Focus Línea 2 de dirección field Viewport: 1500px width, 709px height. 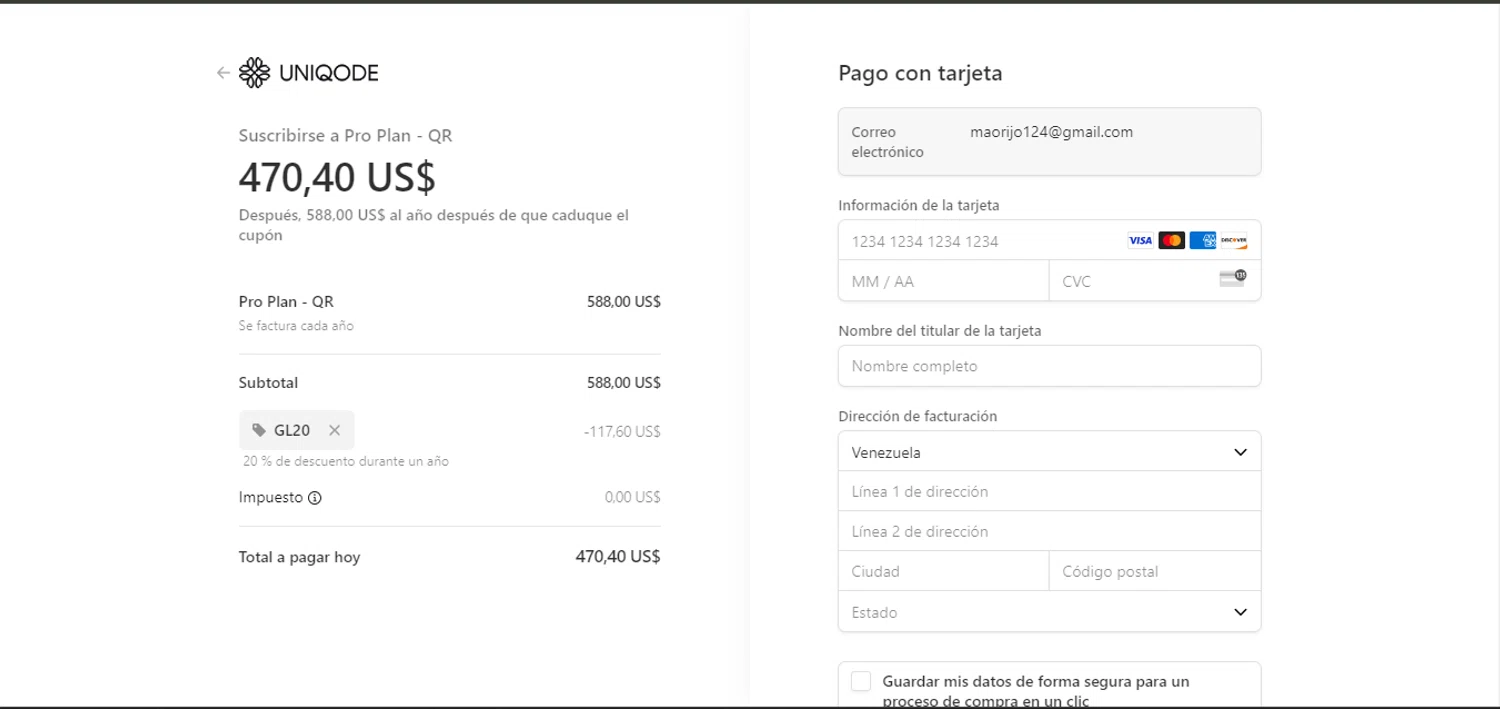1049,532
